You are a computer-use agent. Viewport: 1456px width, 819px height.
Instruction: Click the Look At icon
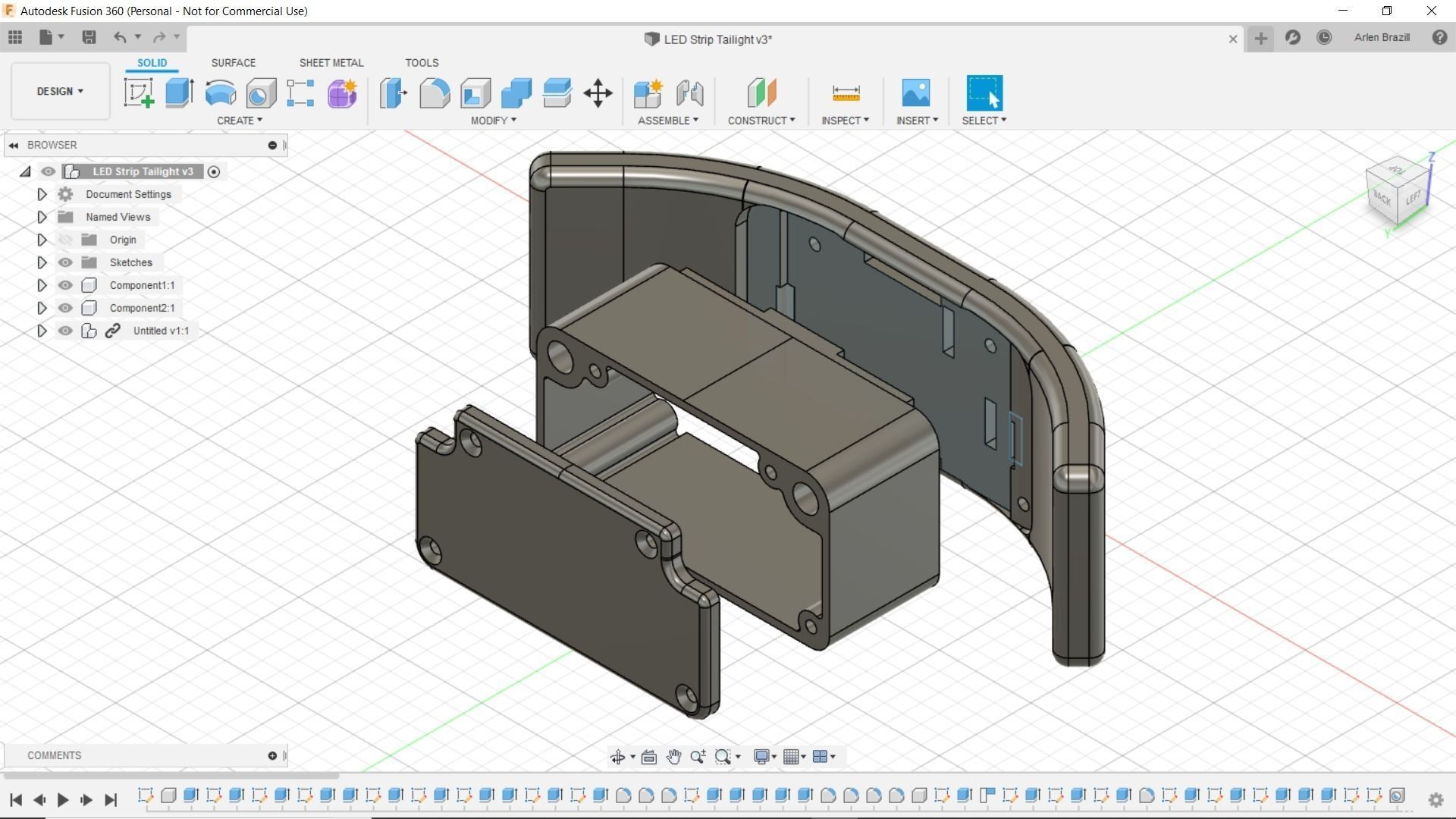pyautogui.click(x=649, y=756)
